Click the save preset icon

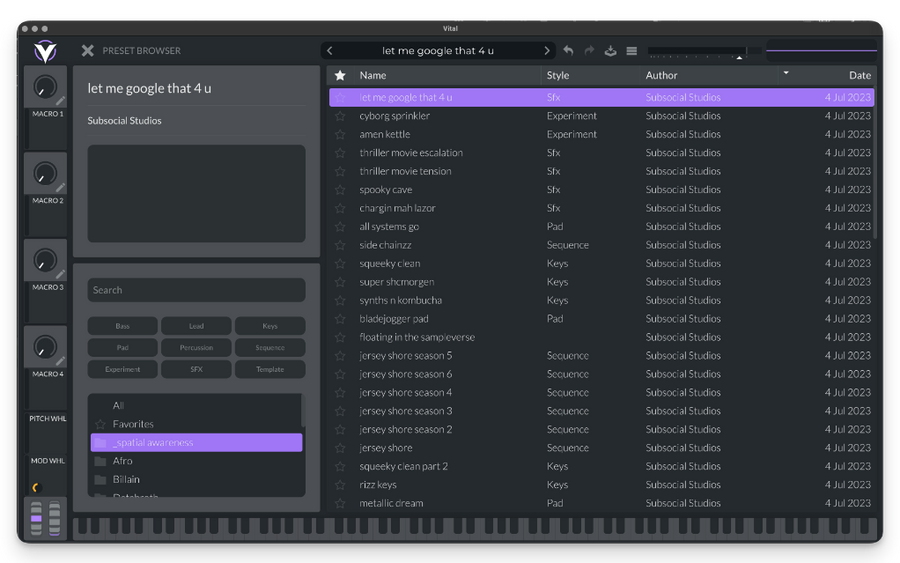tap(610, 51)
